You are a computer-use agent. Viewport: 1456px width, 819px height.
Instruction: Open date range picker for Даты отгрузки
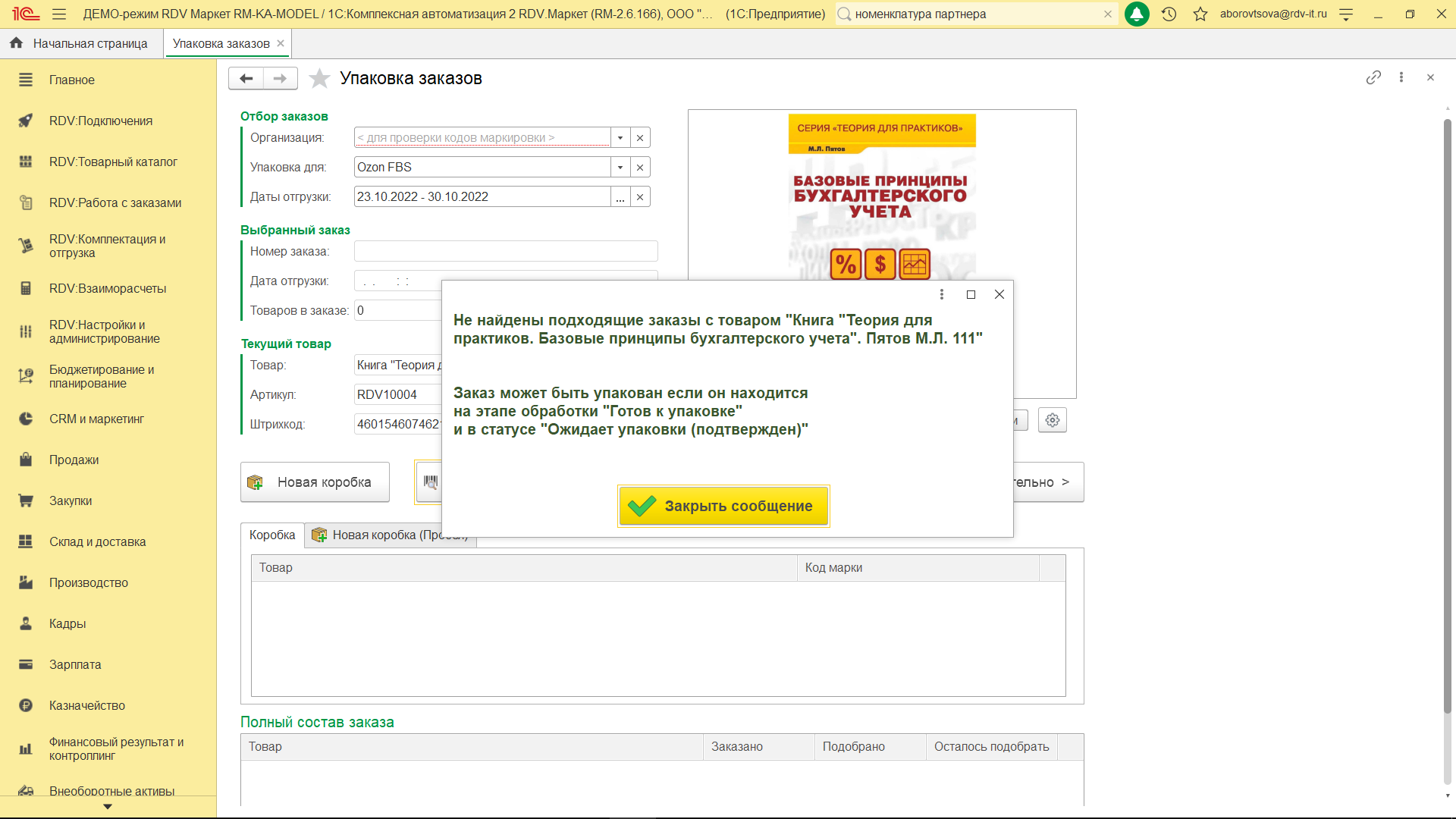tap(620, 196)
